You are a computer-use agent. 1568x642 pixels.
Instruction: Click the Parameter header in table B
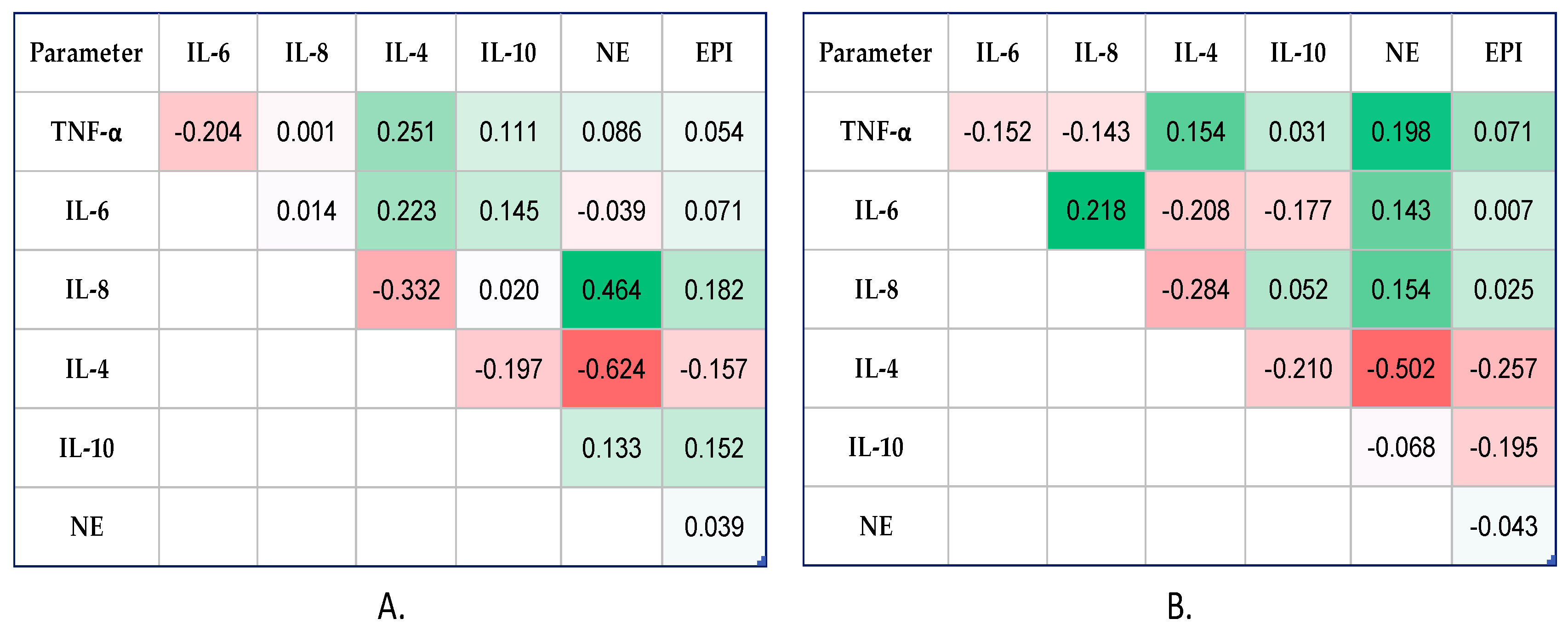point(875,53)
